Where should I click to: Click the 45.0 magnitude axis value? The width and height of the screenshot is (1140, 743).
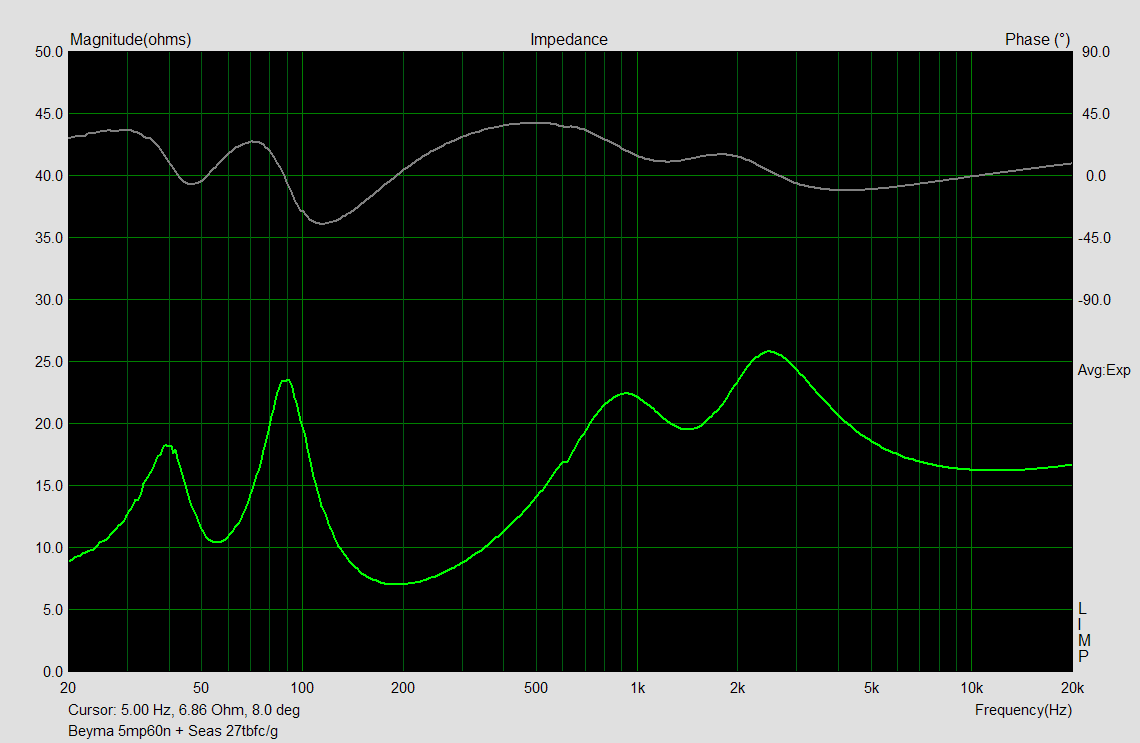coord(49,114)
